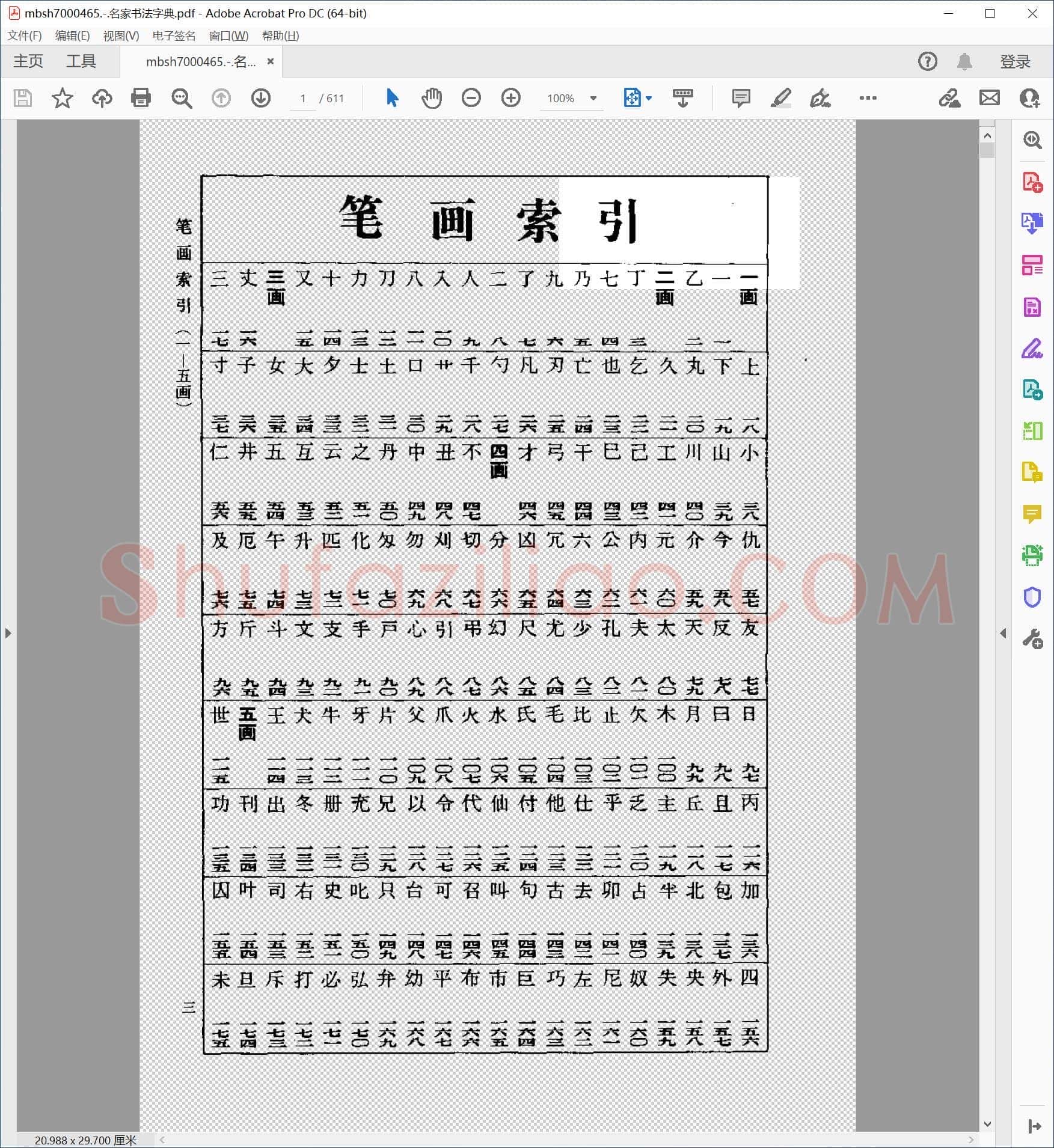
Task: Activate the Hand pan tool
Action: click(x=432, y=98)
